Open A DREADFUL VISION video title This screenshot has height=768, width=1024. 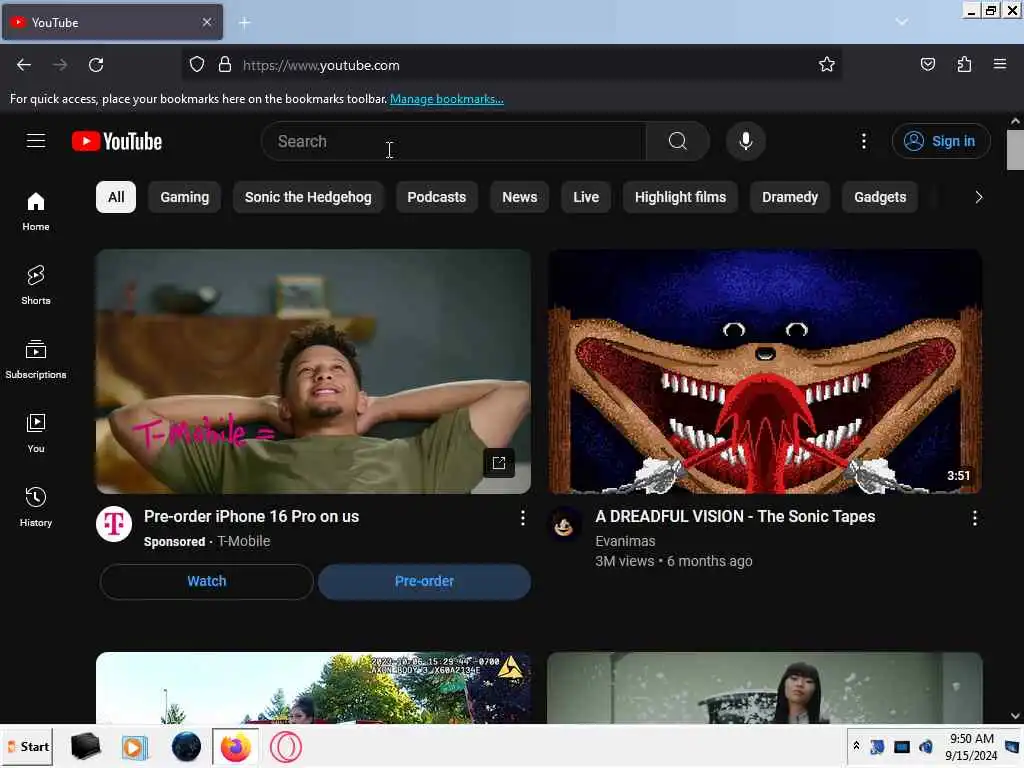click(x=735, y=517)
